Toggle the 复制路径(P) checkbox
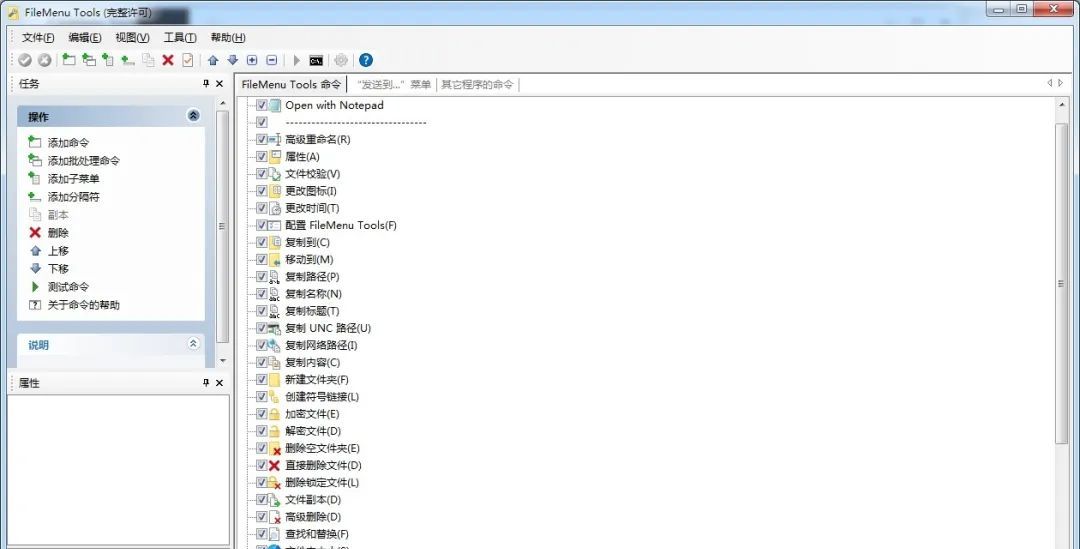1080x549 pixels. [262, 277]
